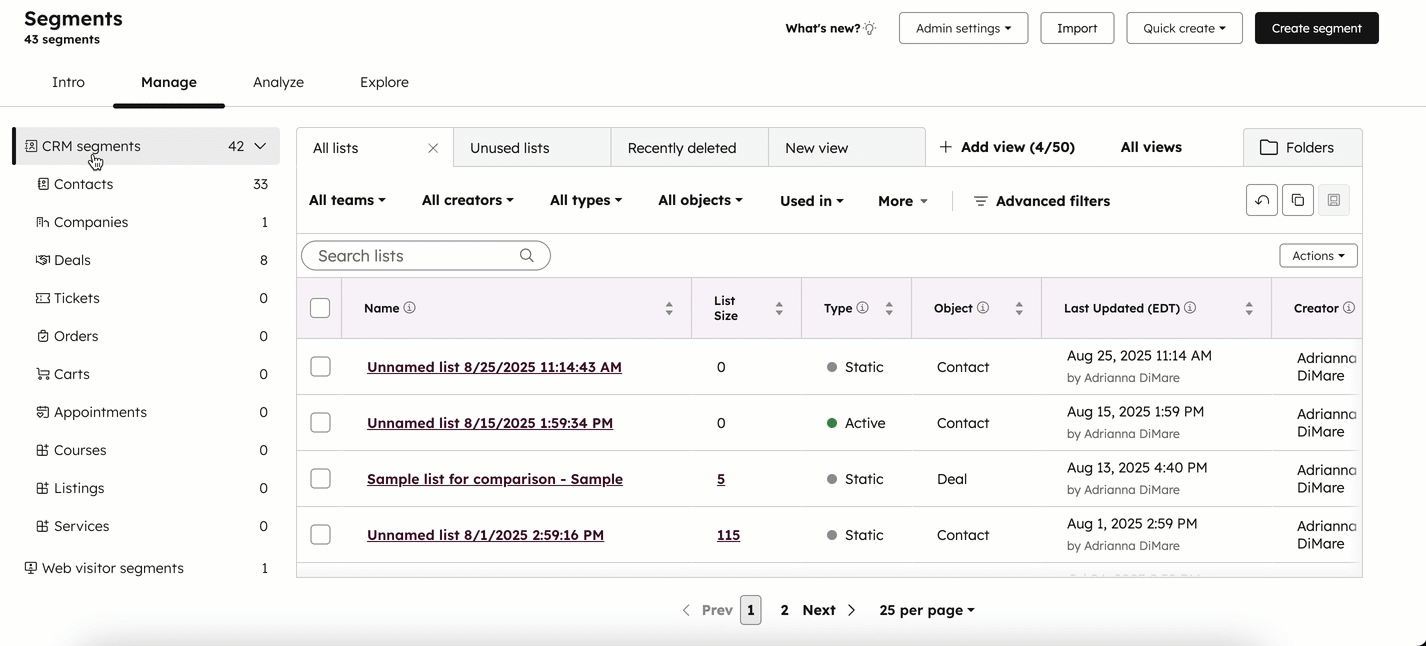Select the Unused lists view tab
This screenshot has width=1426, height=646.
click(509, 147)
